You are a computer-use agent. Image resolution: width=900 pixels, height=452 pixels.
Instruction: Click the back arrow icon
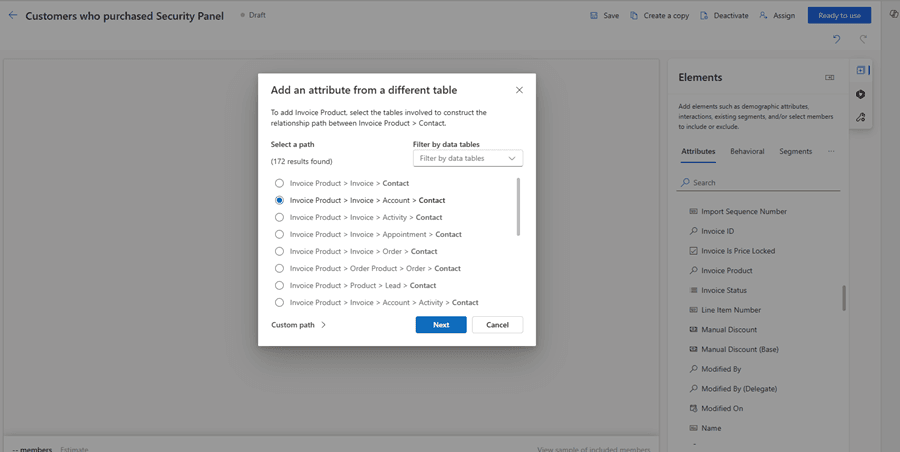tap(13, 16)
